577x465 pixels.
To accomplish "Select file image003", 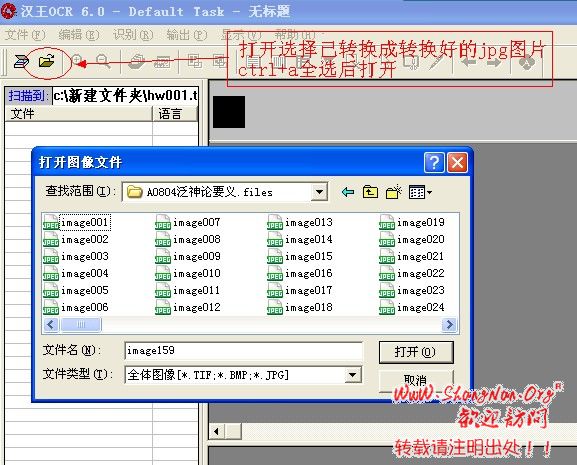I will click(76, 256).
